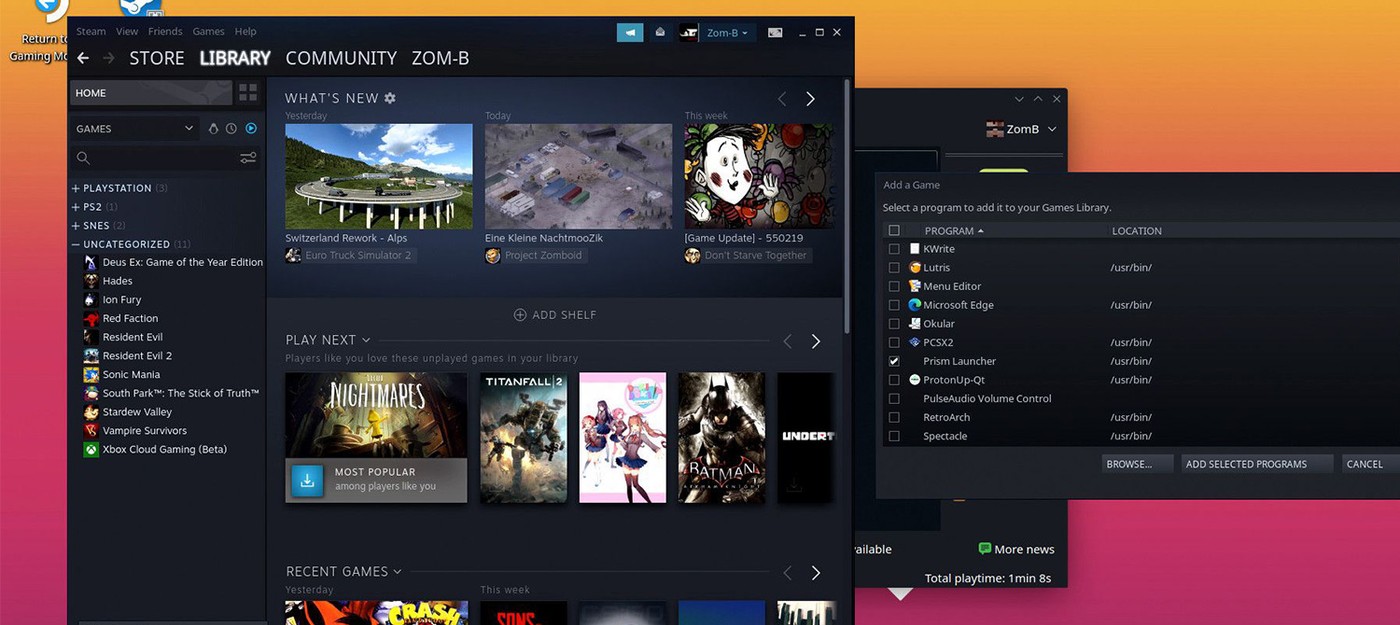Open the Steam menu
The width and height of the screenshot is (1400, 625).
[x=91, y=32]
